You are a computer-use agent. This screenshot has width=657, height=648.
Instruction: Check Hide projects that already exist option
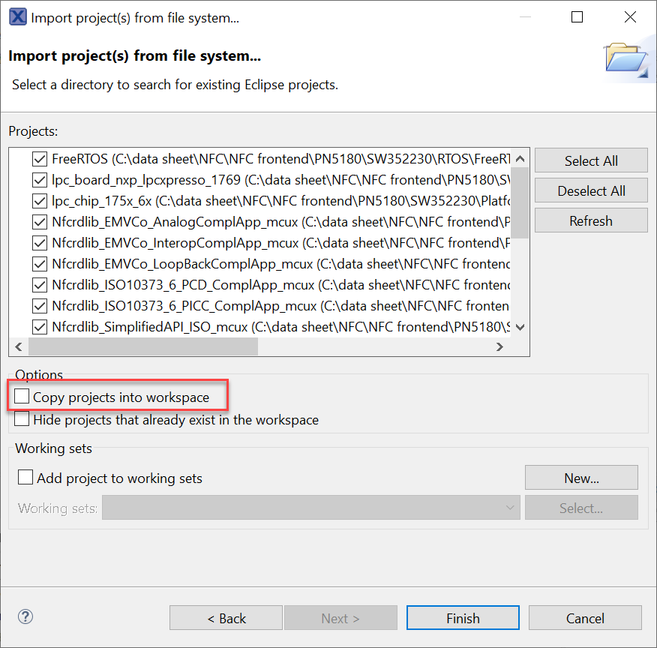point(23,420)
